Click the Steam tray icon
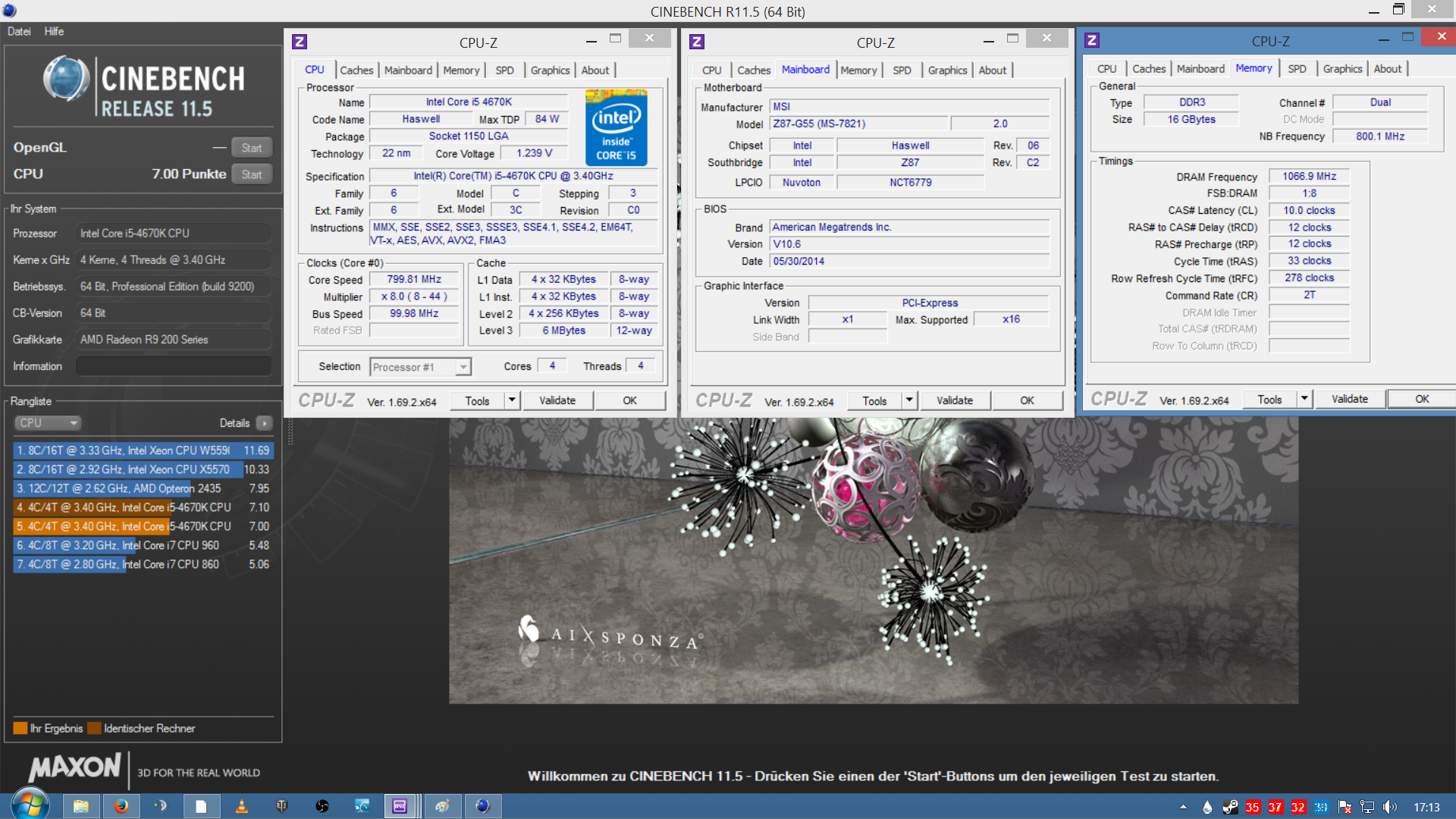 click(1230, 807)
